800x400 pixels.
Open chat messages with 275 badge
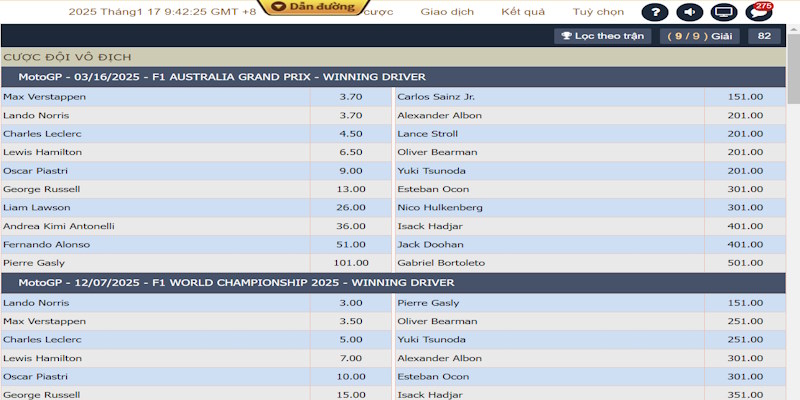[x=759, y=11]
